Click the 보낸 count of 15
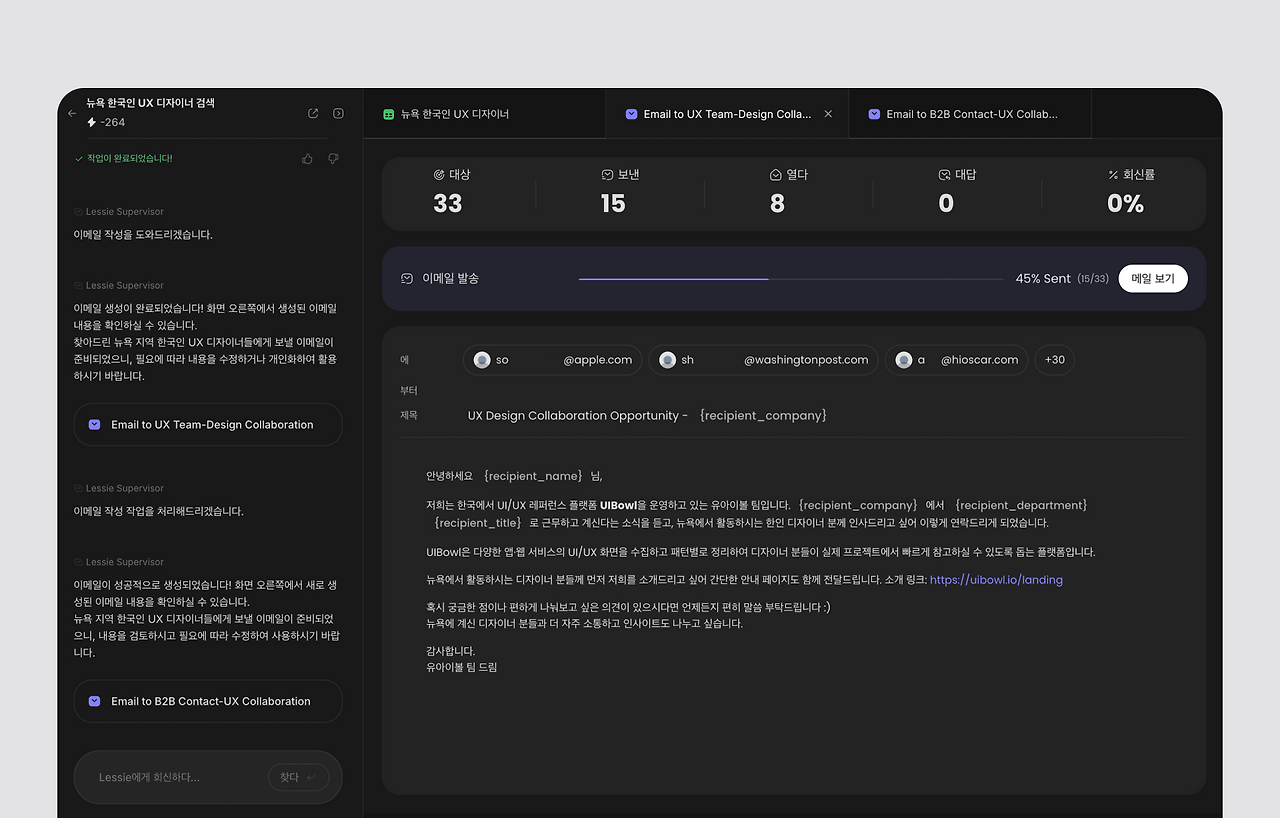 click(613, 204)
